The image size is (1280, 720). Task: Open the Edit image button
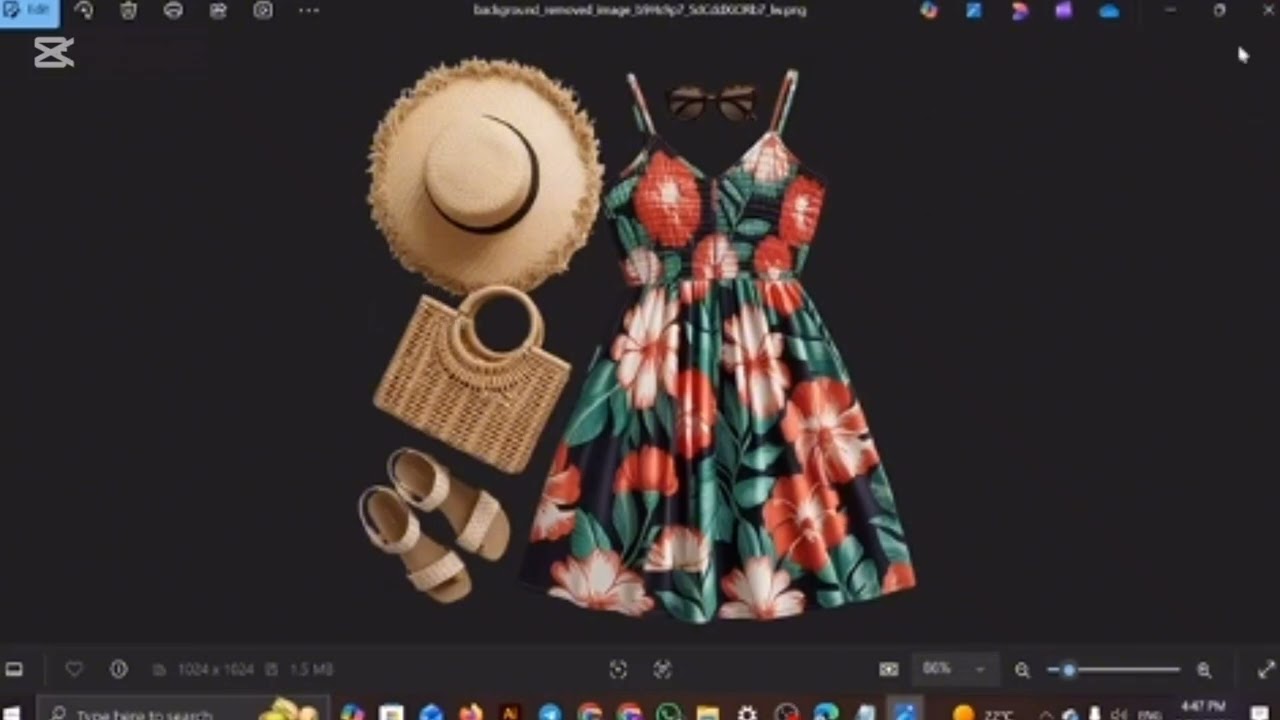pos(29,11)
